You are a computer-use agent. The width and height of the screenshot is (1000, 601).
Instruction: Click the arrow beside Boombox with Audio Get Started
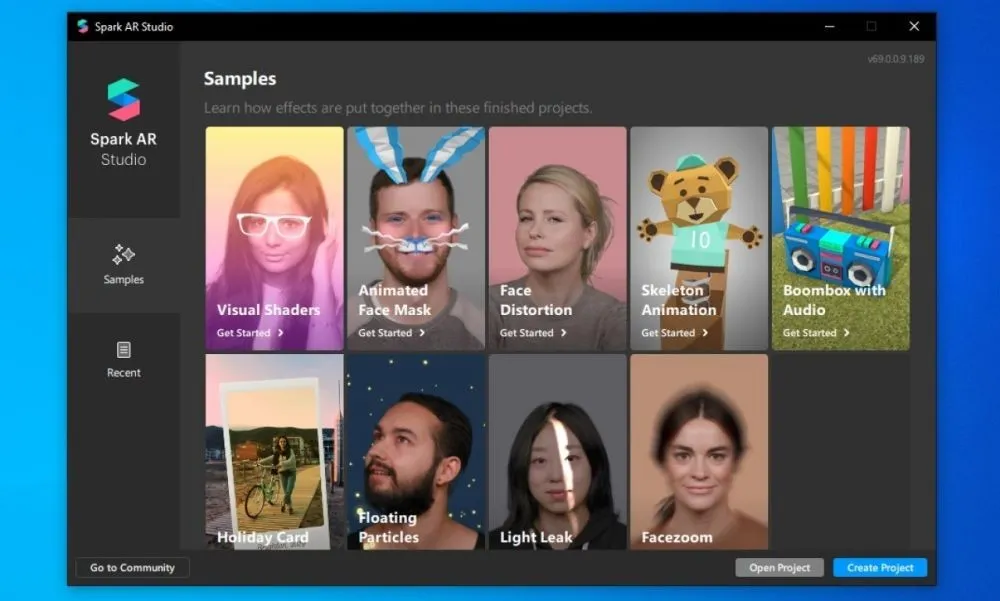click(x=847, y=333)
